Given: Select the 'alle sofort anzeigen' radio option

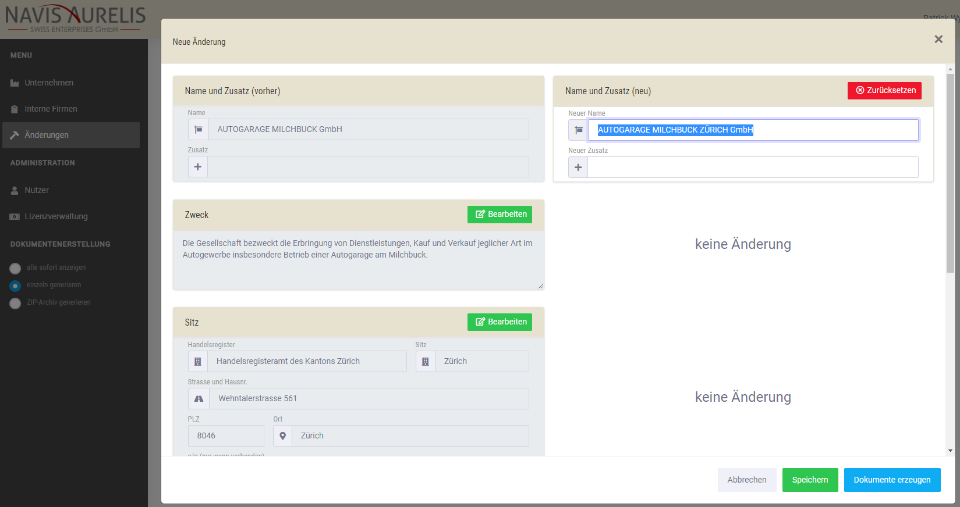Looking at the screenshot, I should 15,268.
